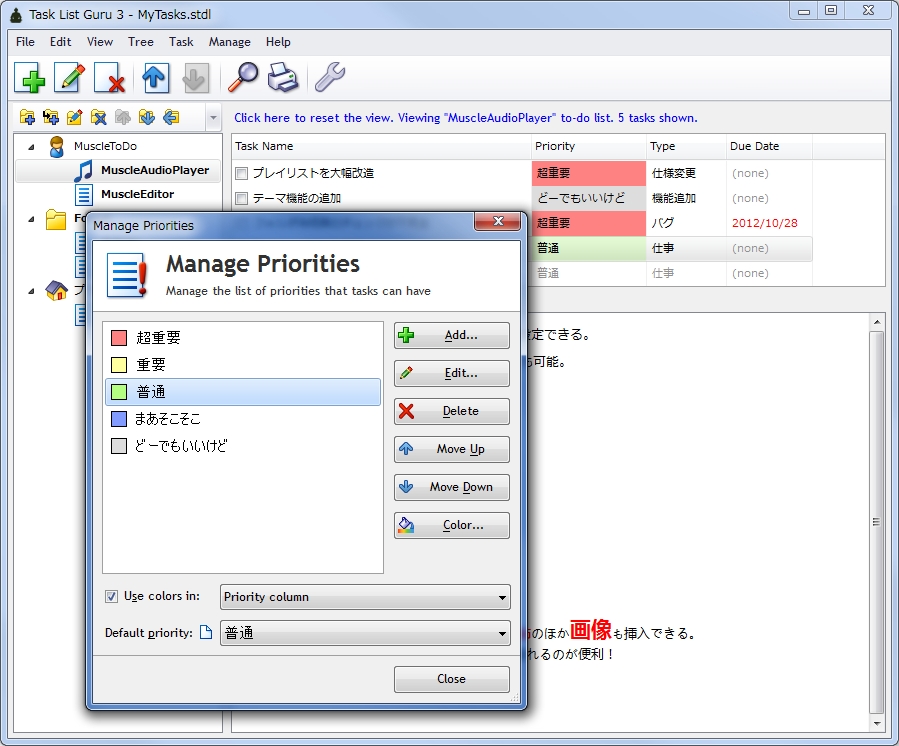Click the notes pane scrollbar down arrow
This screenshot has width=899, height=746.
click(x=877, y=724)
